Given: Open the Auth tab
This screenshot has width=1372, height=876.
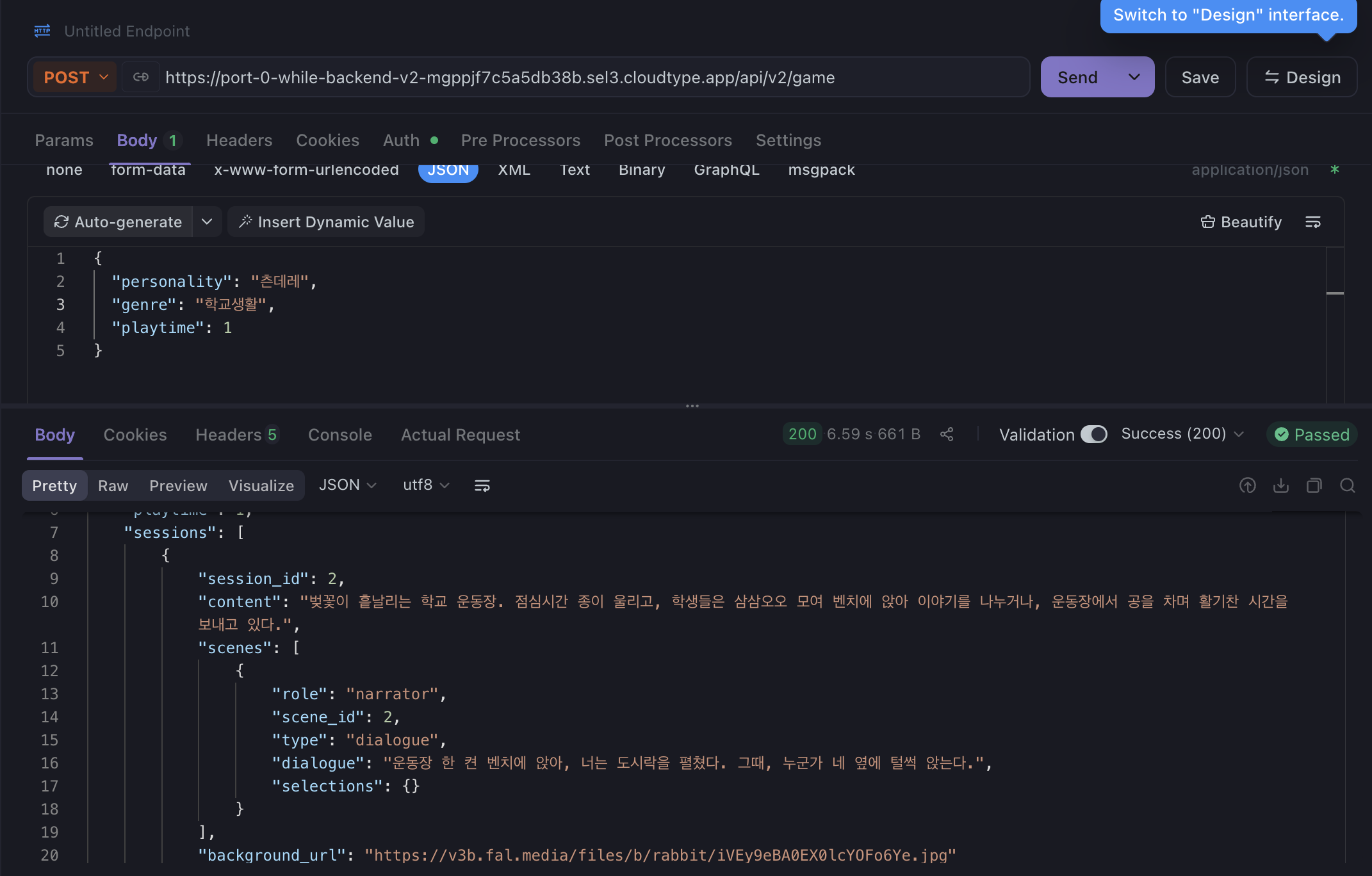Looking at the screenshot, I should [x=410, y=140].
